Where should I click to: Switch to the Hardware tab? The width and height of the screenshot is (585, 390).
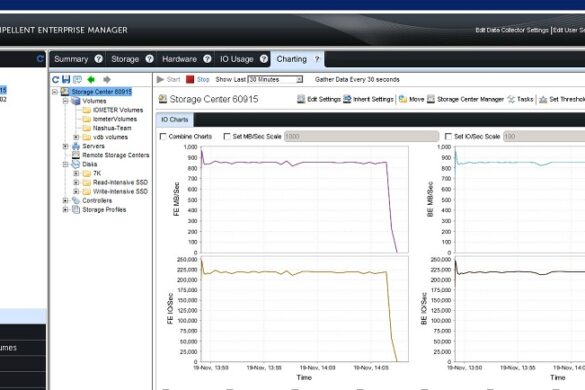(x=179, y=59)
